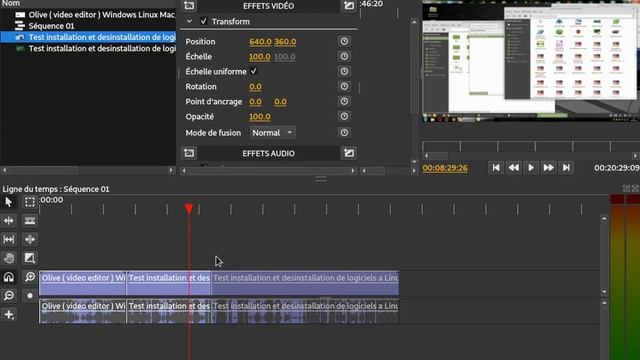Click the Position X value 640.0

260,42
